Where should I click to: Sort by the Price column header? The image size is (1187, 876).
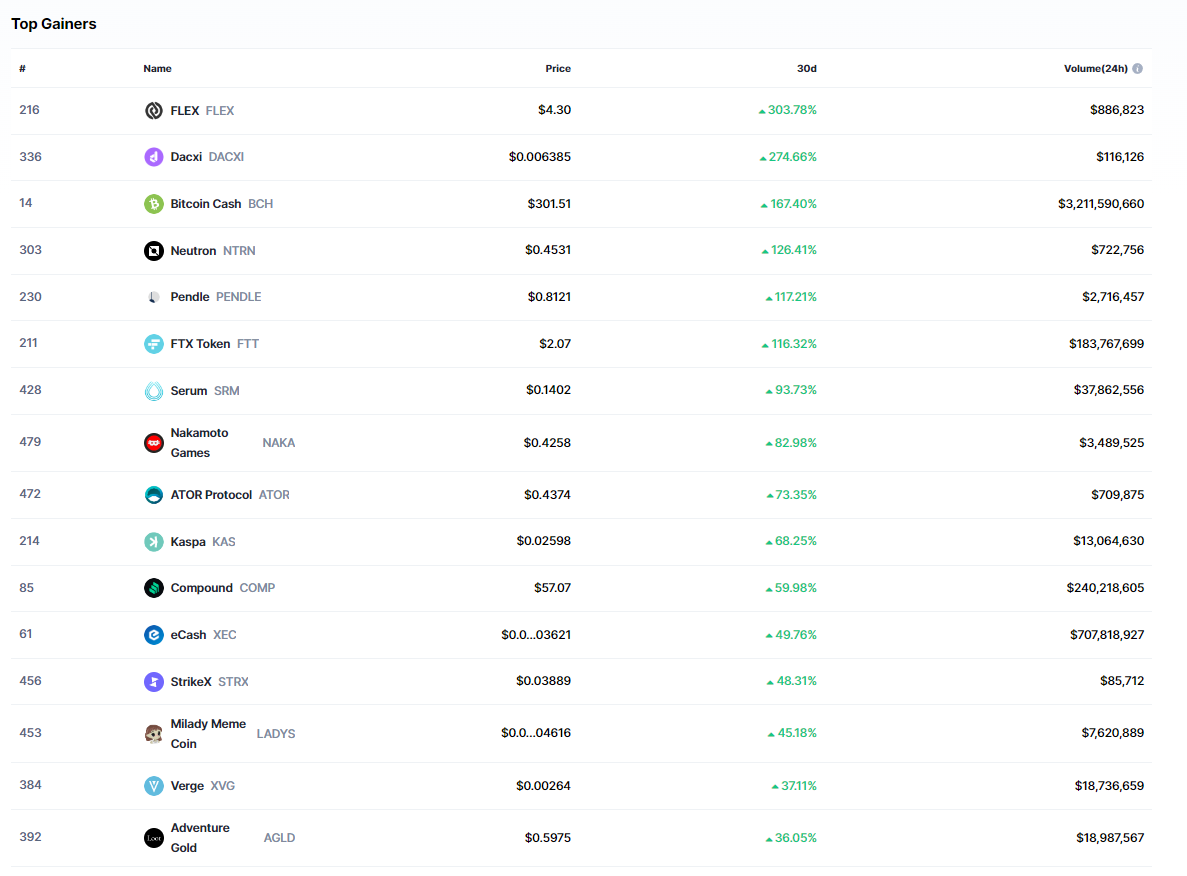point(558,68)
